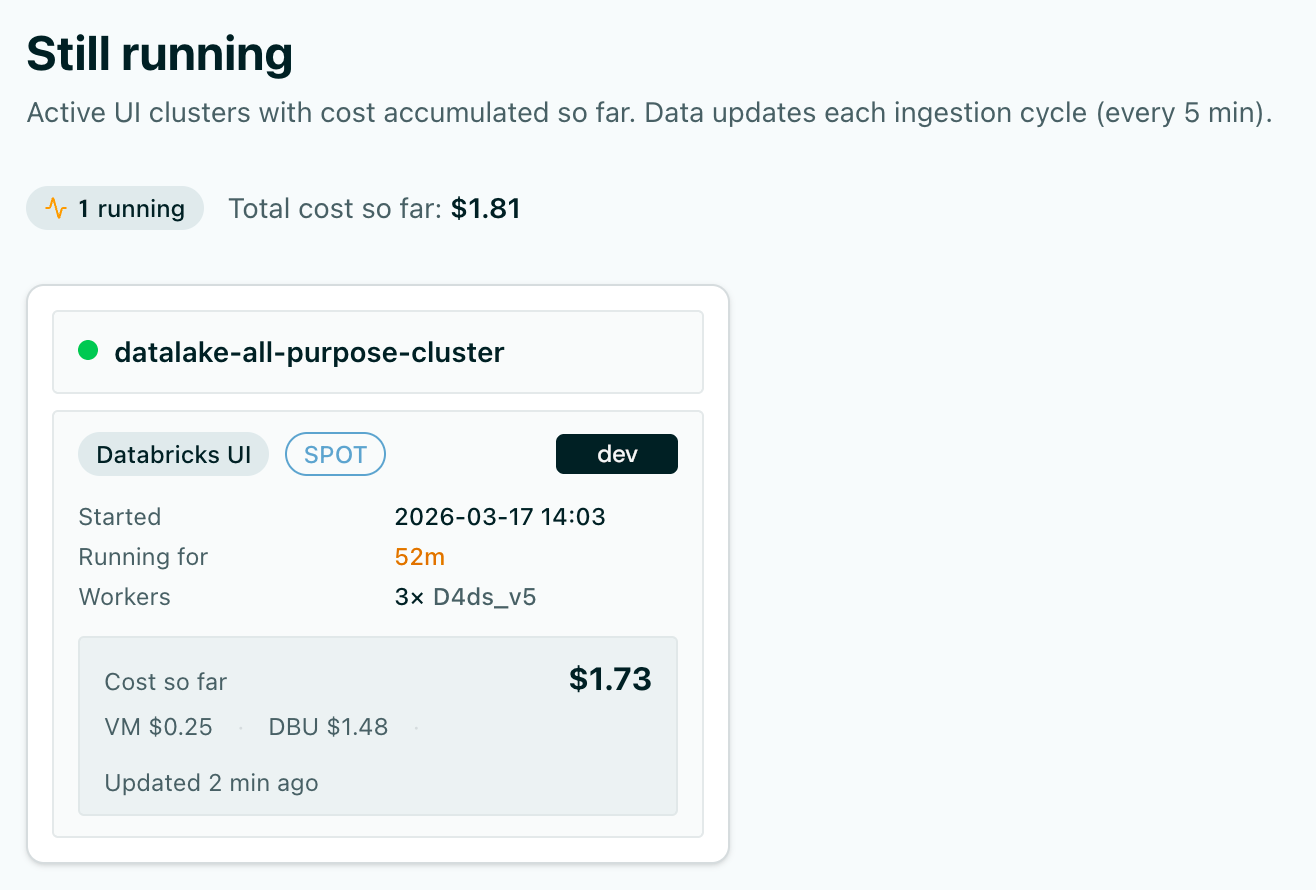Click the "Databricks UI" tag
Image resolution: width=1316 pixels, height=890 pixels.
point(173,454)
